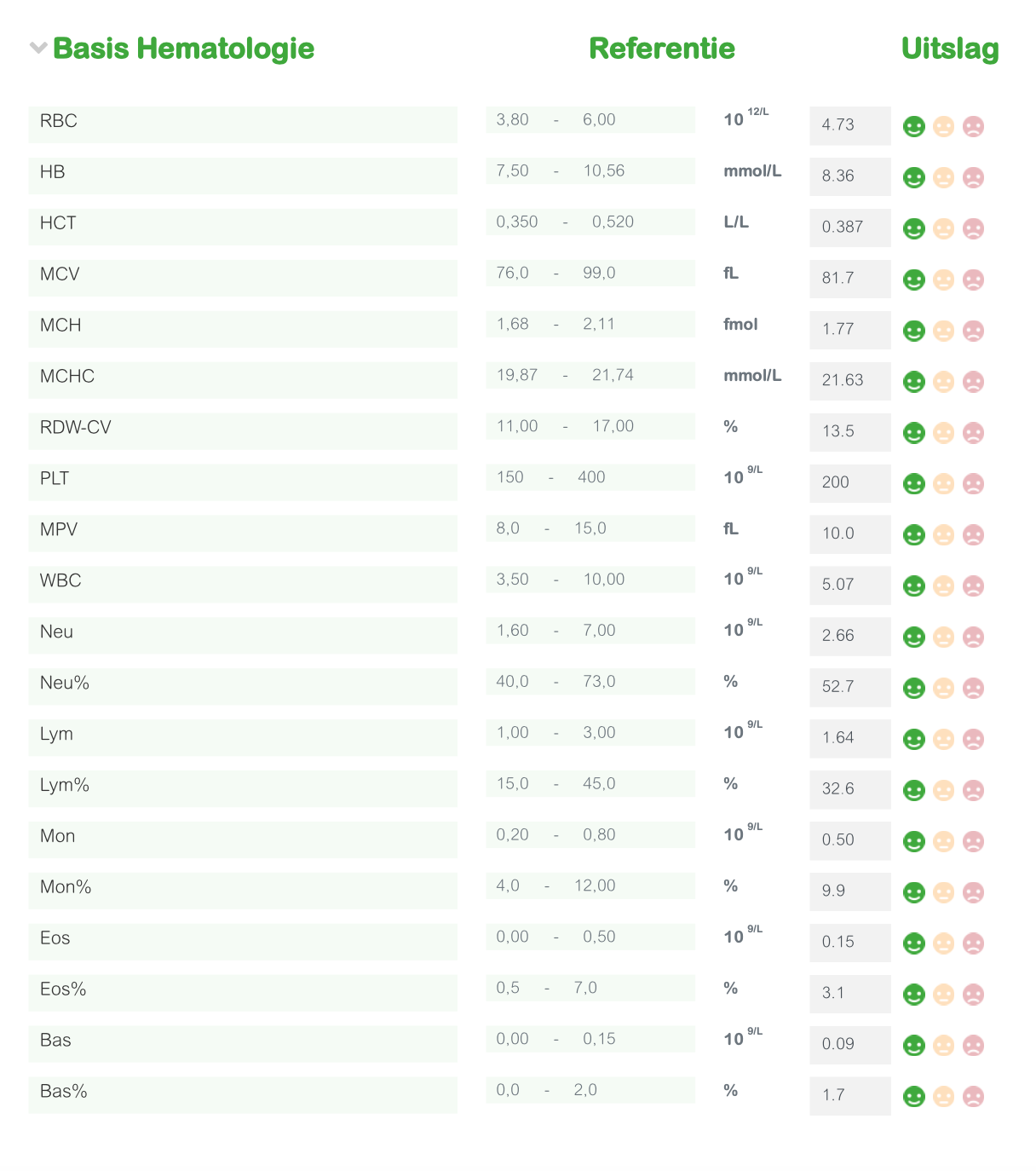Click the orange neutral face in the HCT row
The image size is (1036, 1171).
(943, 229)
